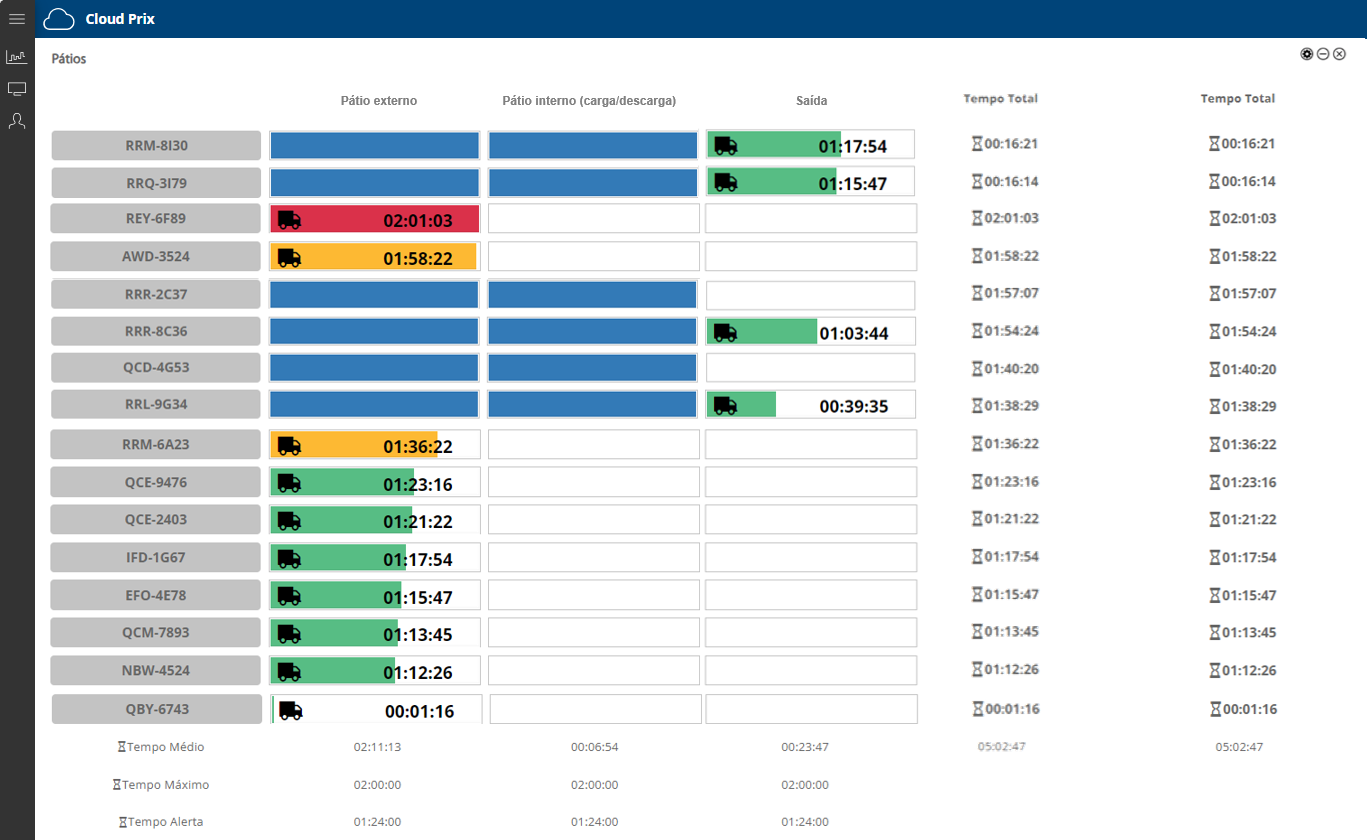This screenshot has height=840, width=1367.
Task: Select the RRM-8I30 plate button
Action: click(156, 146)
